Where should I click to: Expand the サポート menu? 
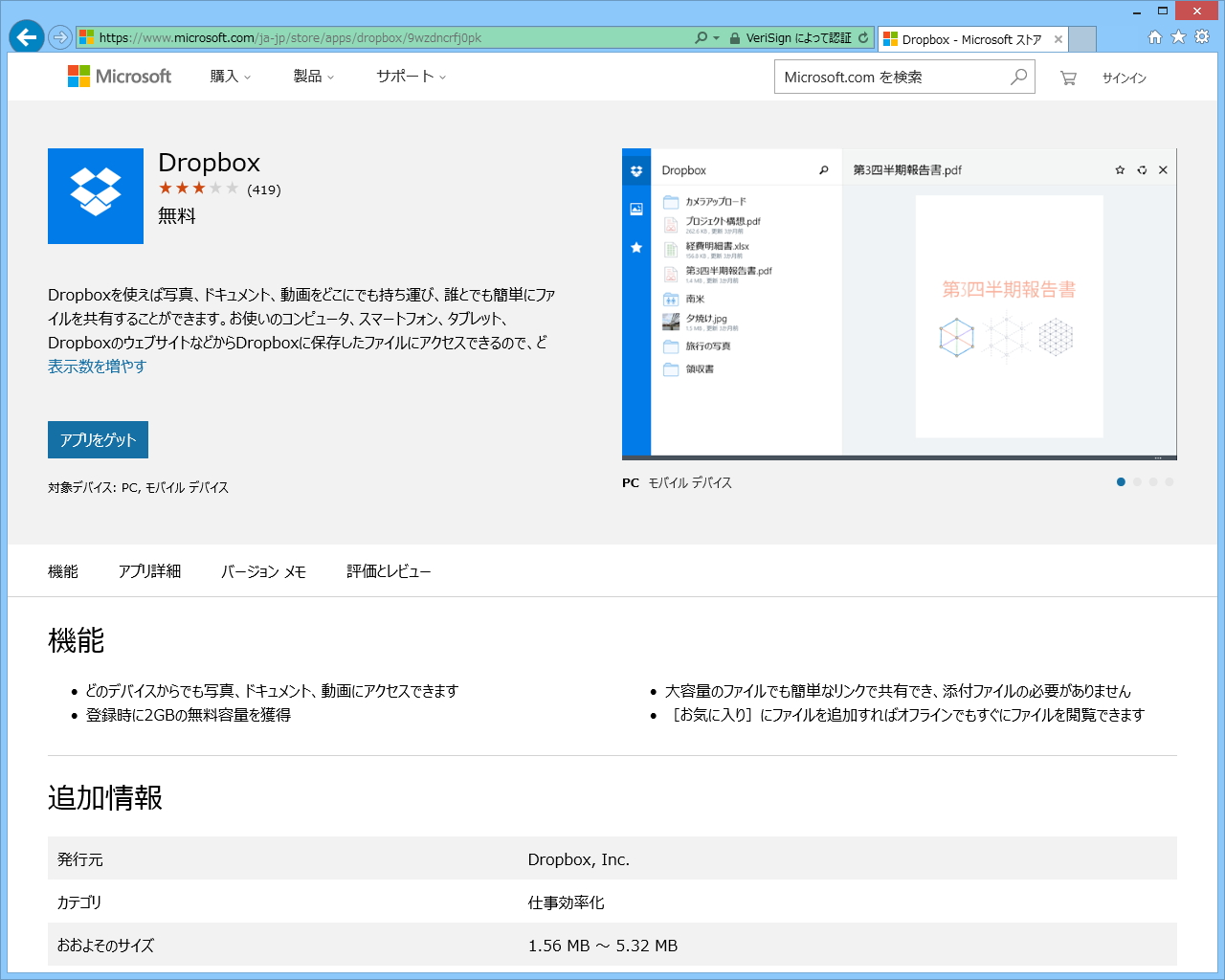pos(412,77)
